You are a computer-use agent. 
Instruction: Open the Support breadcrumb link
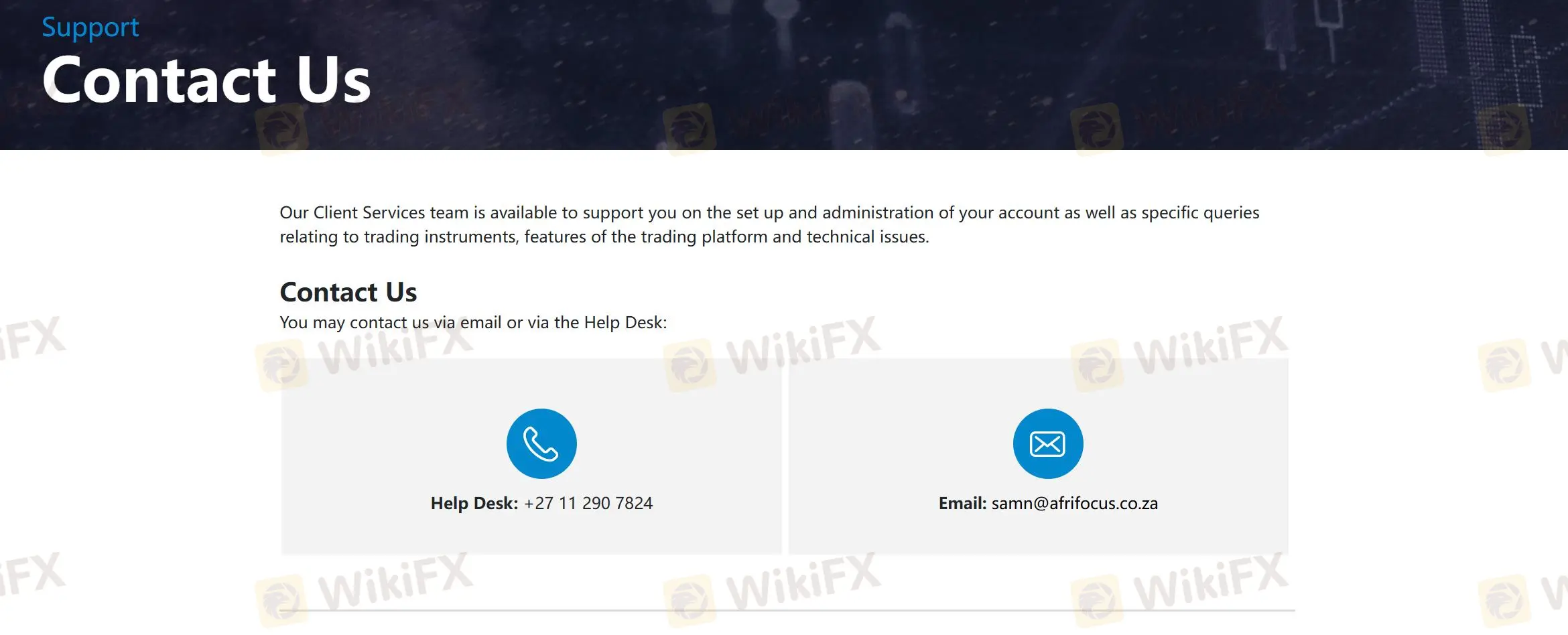[x=90, y=27]
